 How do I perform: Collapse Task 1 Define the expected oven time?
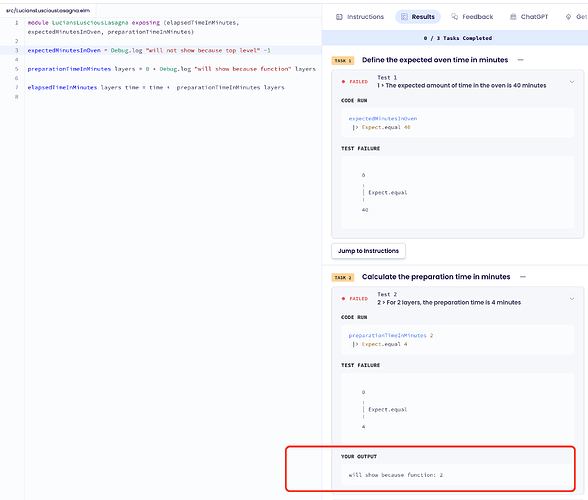(520, 60)
